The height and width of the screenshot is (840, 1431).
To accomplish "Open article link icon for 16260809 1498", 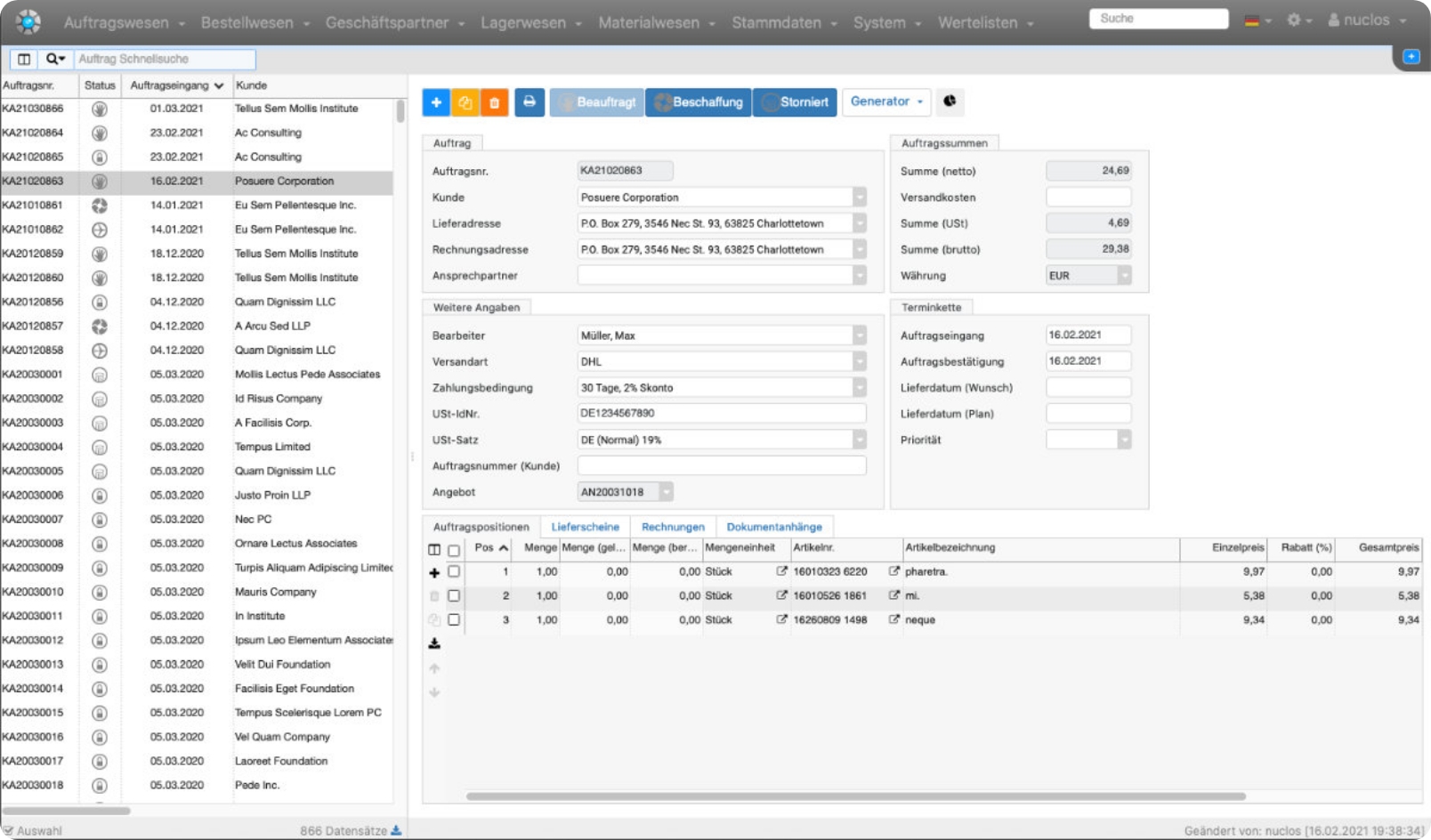I will click(781, 619).
